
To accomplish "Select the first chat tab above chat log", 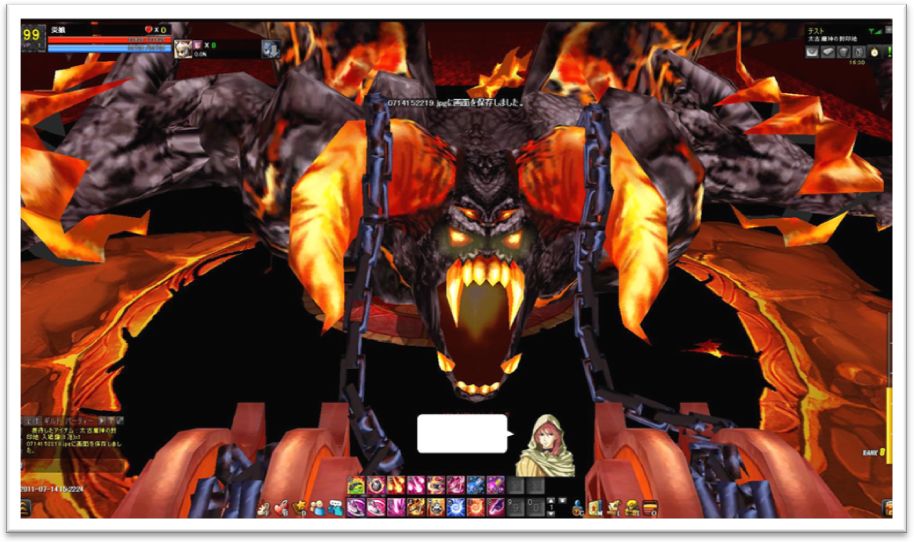I will [x=32, y=421].
